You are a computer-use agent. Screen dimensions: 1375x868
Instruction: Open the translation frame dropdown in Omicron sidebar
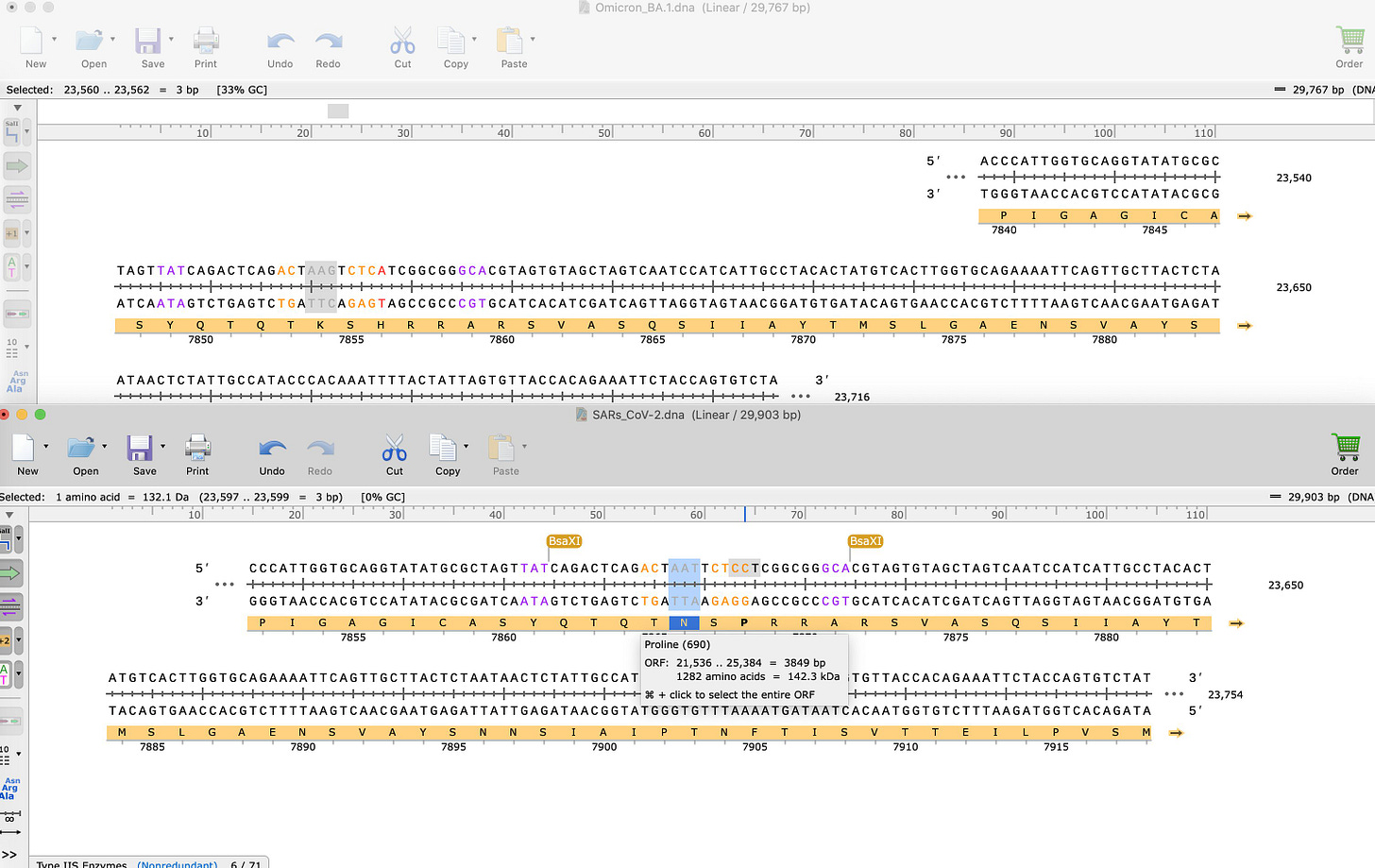[x=26, y=232]
